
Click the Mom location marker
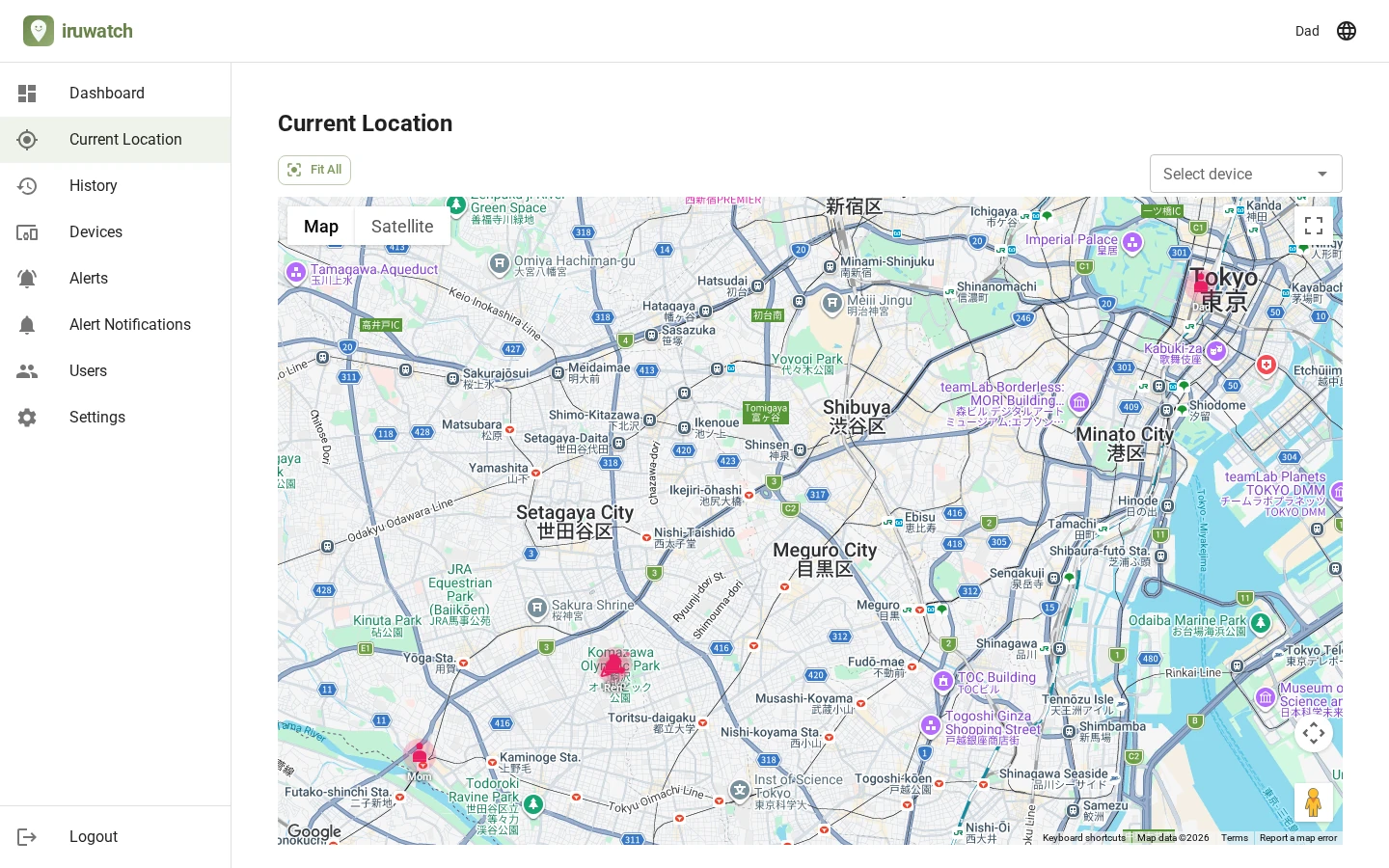pyautogui.click(x=420, y=756)
